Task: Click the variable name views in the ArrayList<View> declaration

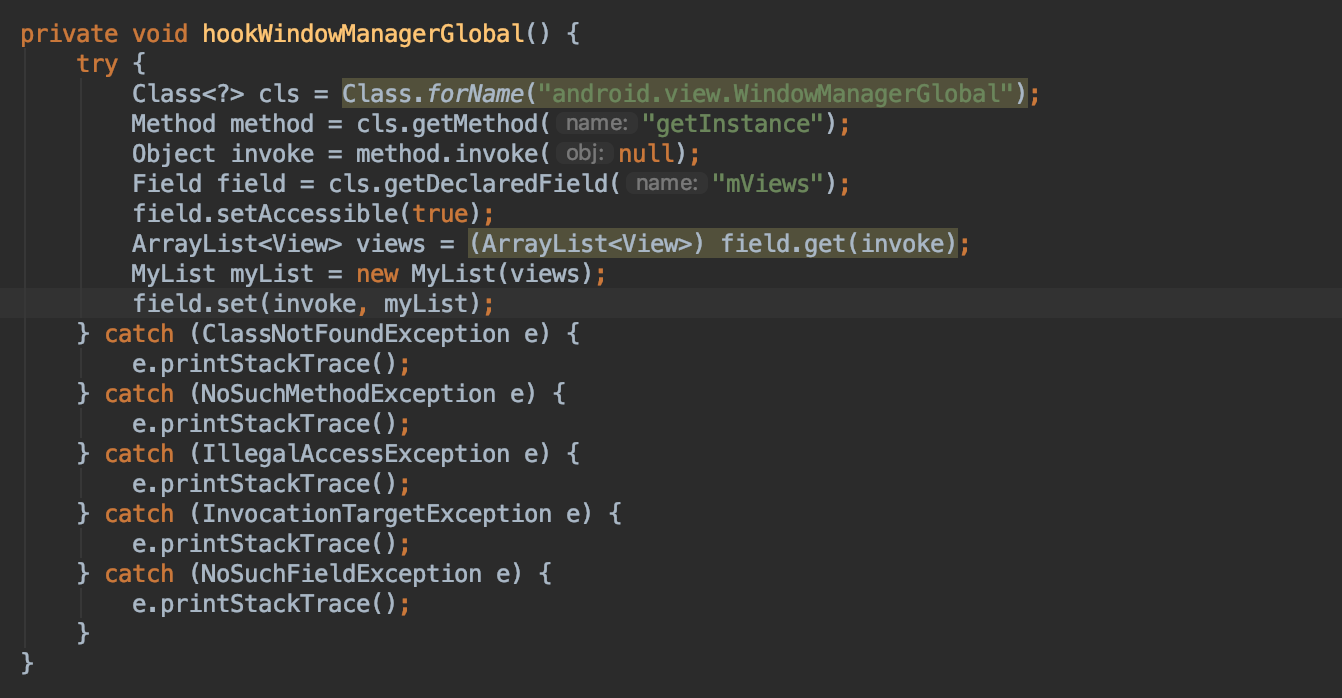Action: pyautogui.click(x=391, y=244)
